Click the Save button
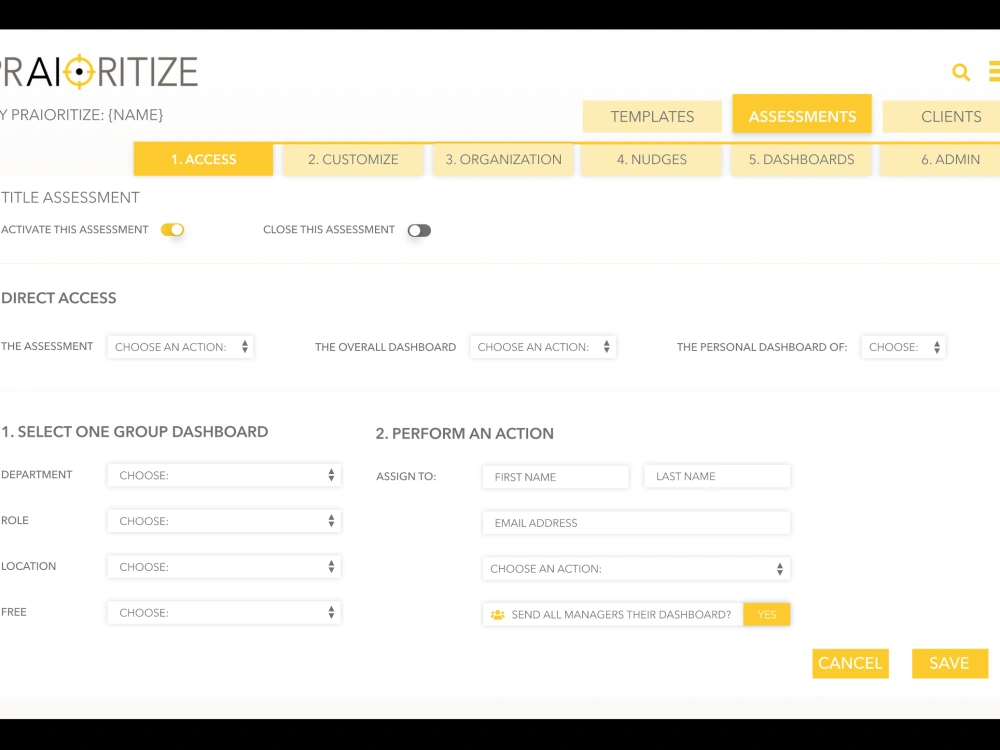The width and height of the screenshot is (1000, 750). tap(950, 663)
